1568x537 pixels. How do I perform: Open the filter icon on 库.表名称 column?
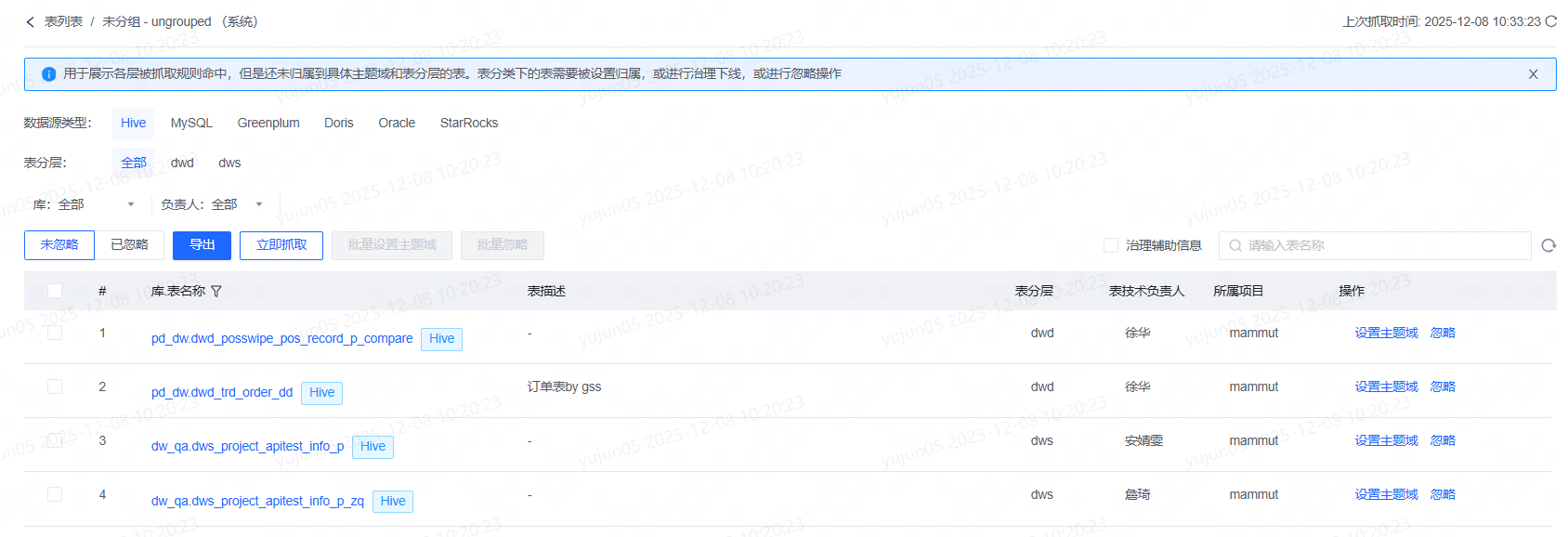[x=216, y=292]
